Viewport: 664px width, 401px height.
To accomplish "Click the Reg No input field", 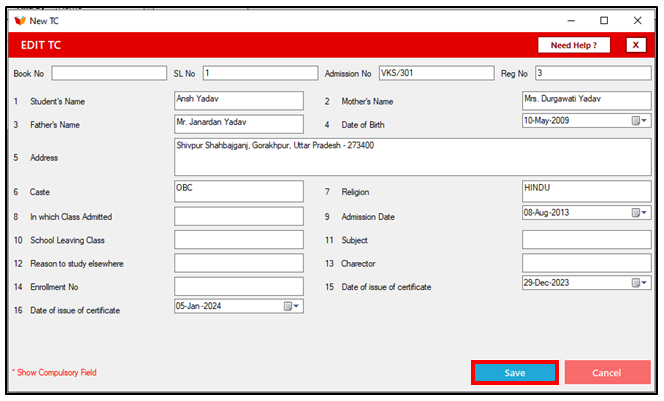I will click(593, 73).
